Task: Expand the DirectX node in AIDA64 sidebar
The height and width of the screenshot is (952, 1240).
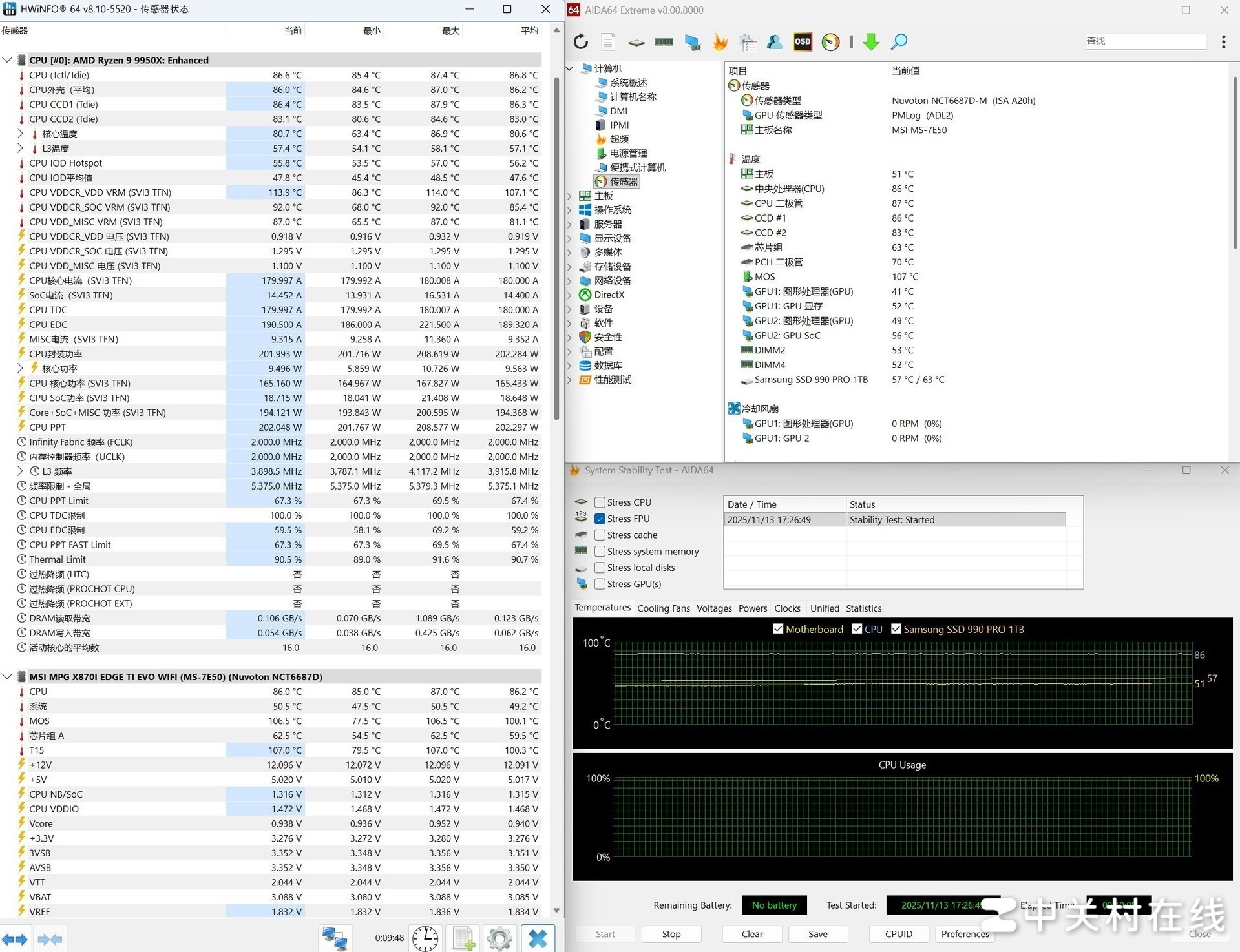Action: point(569,295)
